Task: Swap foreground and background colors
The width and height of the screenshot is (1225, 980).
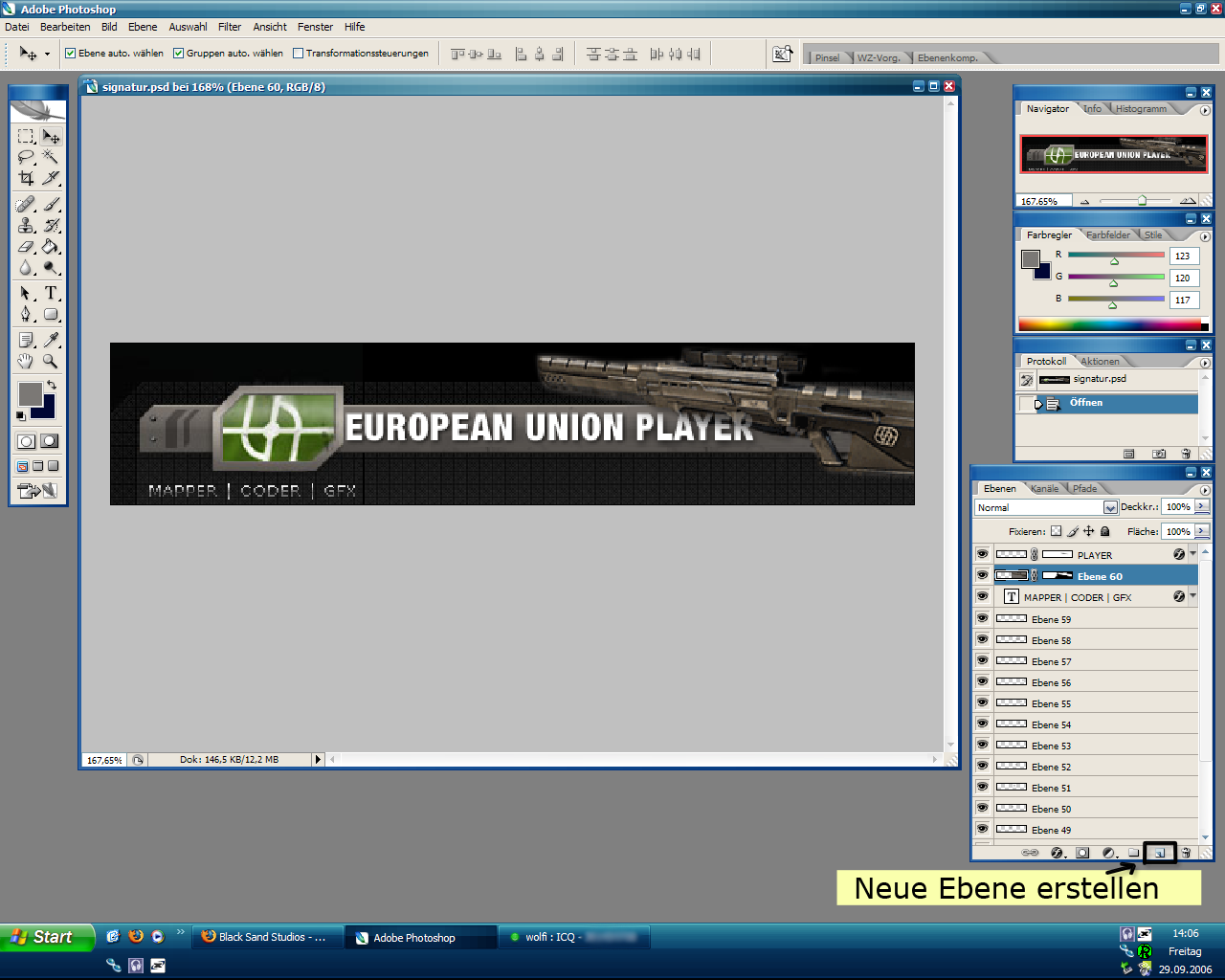Action: pyautogui.click(x=52, y=384)
